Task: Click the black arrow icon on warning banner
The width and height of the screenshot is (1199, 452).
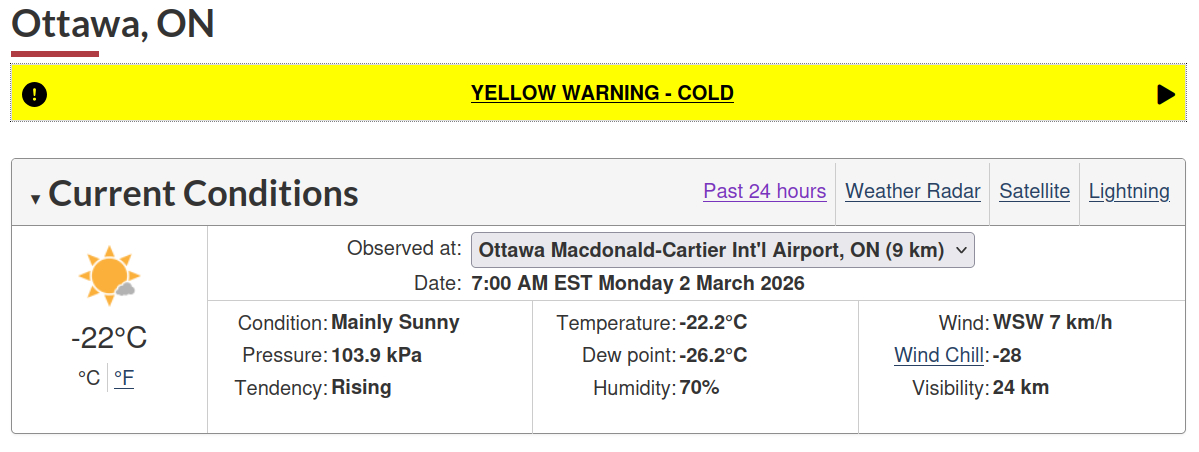Action: [1165, 94]
